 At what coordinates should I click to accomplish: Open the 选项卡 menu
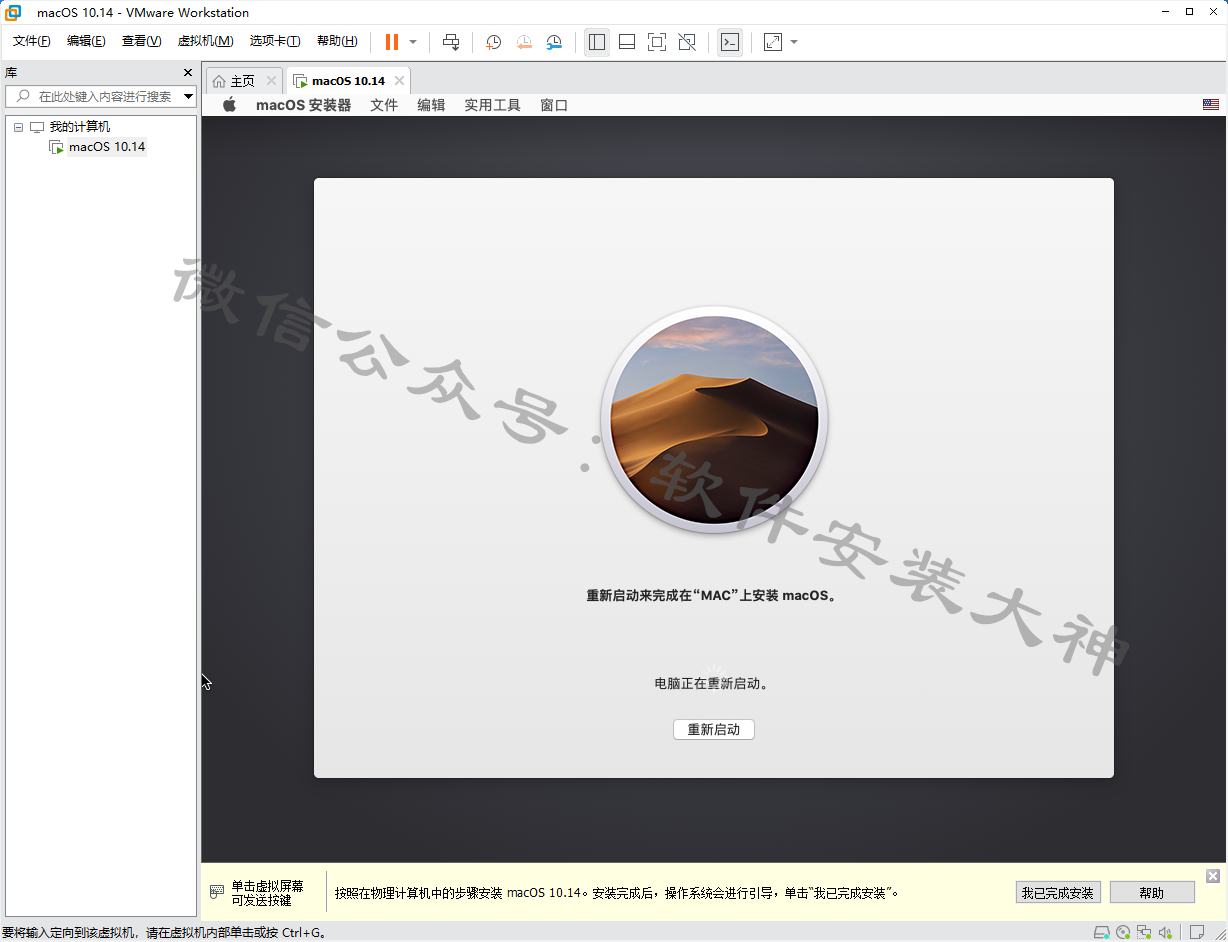(275, 41)
